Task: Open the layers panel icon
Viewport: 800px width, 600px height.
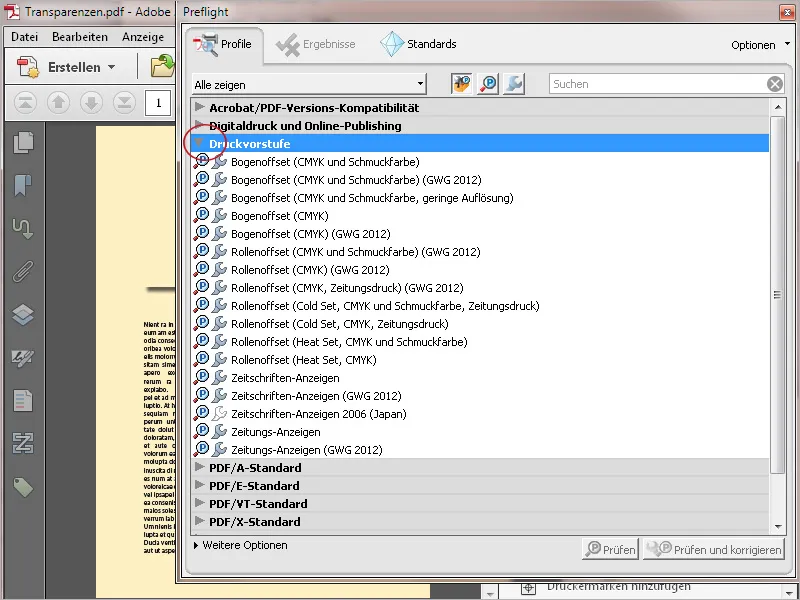Action: [x=23, y=314]
